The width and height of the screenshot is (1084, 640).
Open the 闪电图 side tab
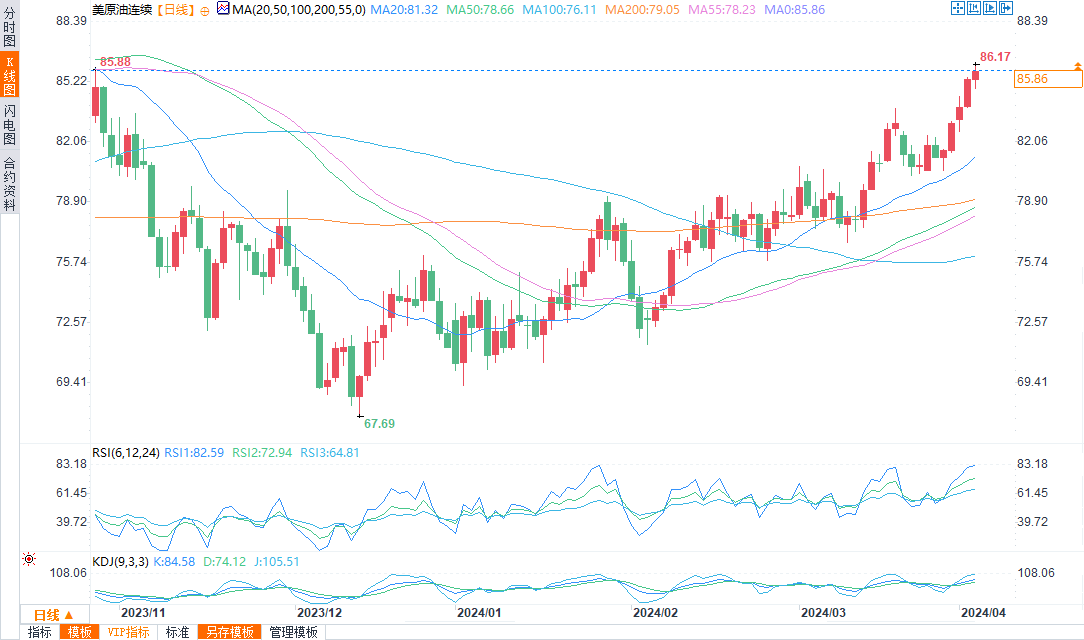point(9,124)
